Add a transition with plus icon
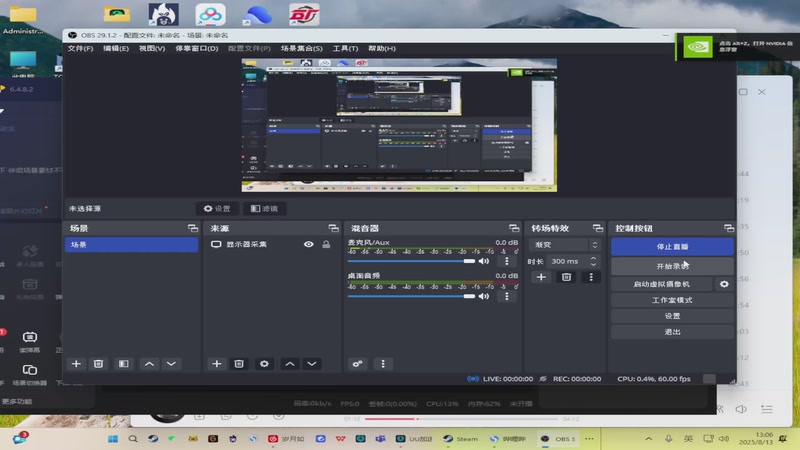The height and width of the screenshot is (450, 800). [541, 277]
